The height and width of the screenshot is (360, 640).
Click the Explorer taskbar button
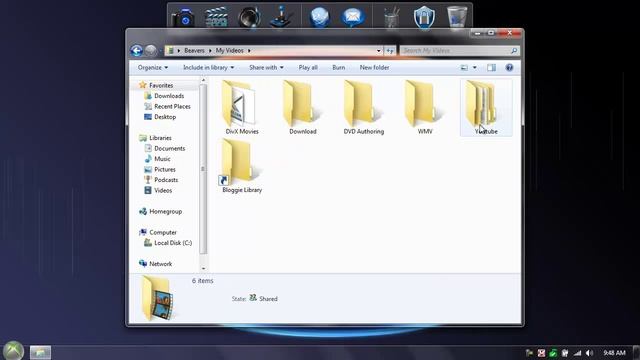(40, 352)
